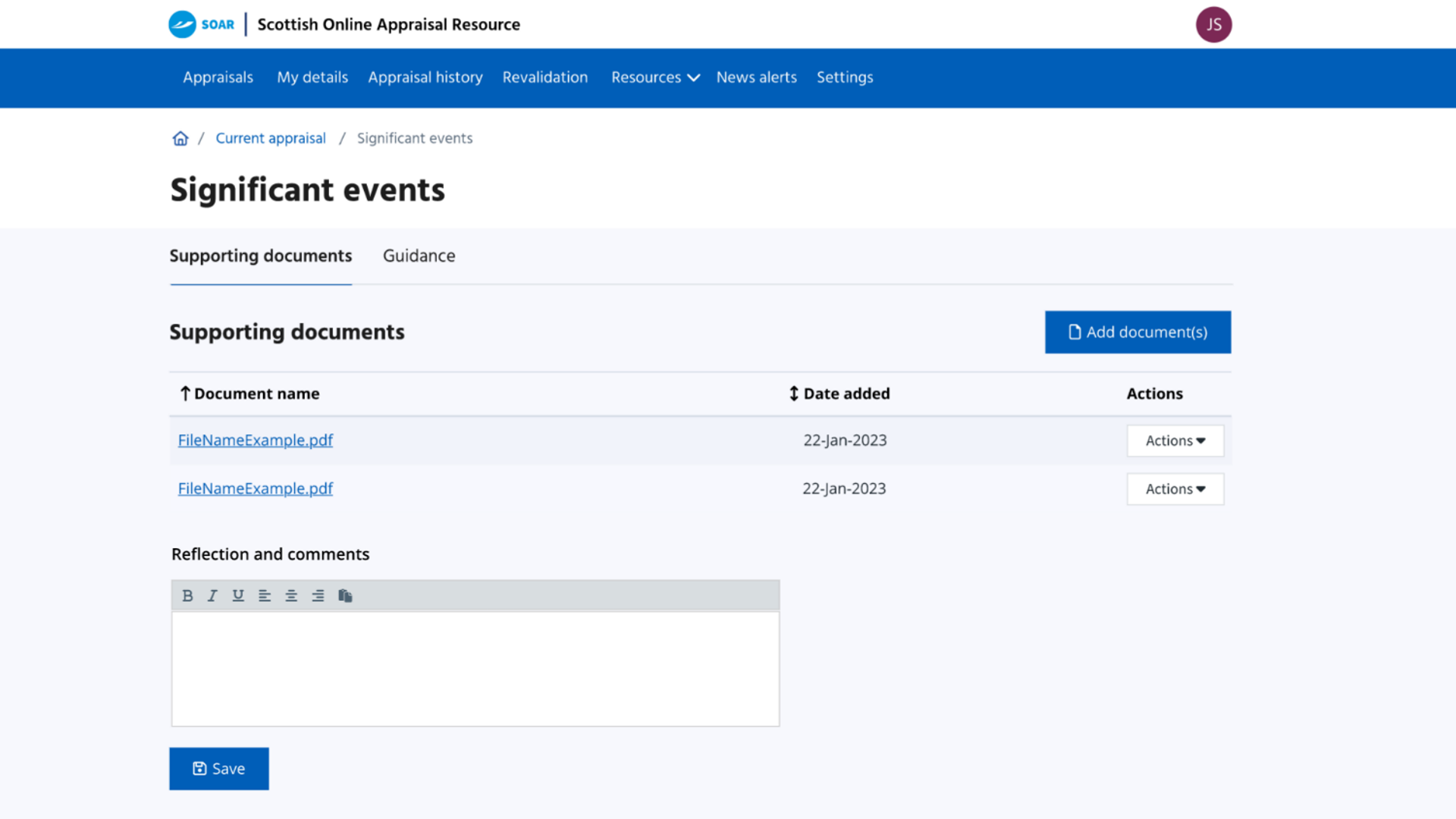Open My details in navigation
This screenshot has width=1456, height=819.
tap(312, 77)
